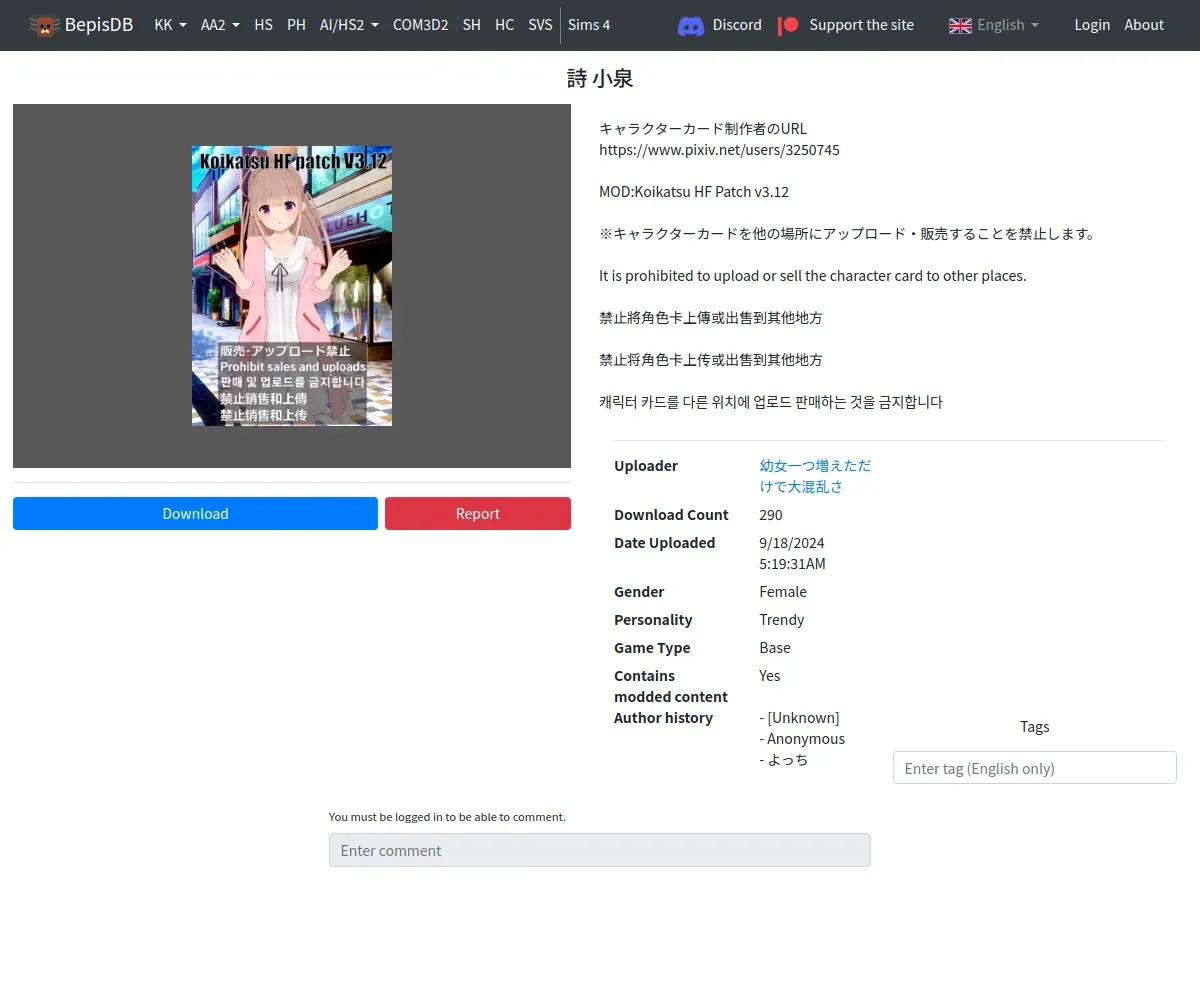1200x1000 pixels.
Task: Click the Personality value Trendy
Action: [782, 620]
